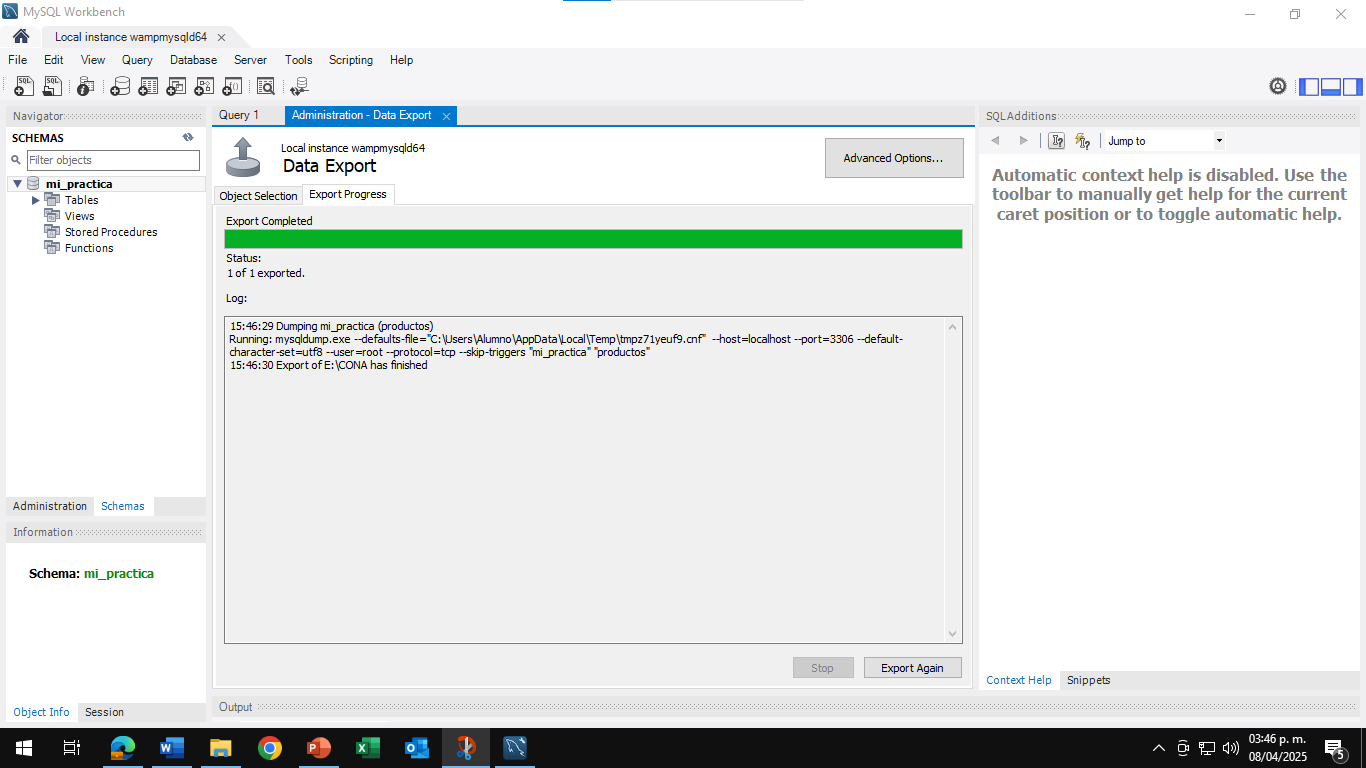
Task: Click the Advanced Options button
Action: [x=894, y=158]
